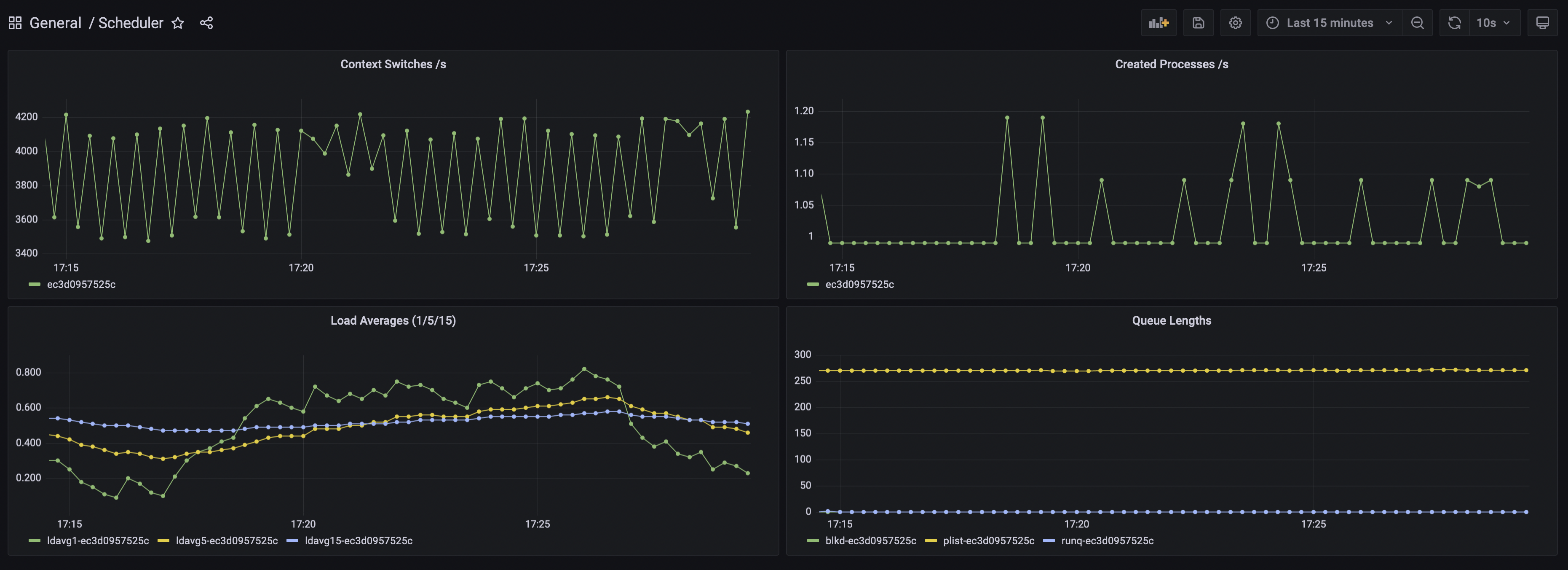This screenshot has width=1568, height=570.
Task: Toggle ec3d0957525c series in Context Switches legend
Action: [81, 285]
